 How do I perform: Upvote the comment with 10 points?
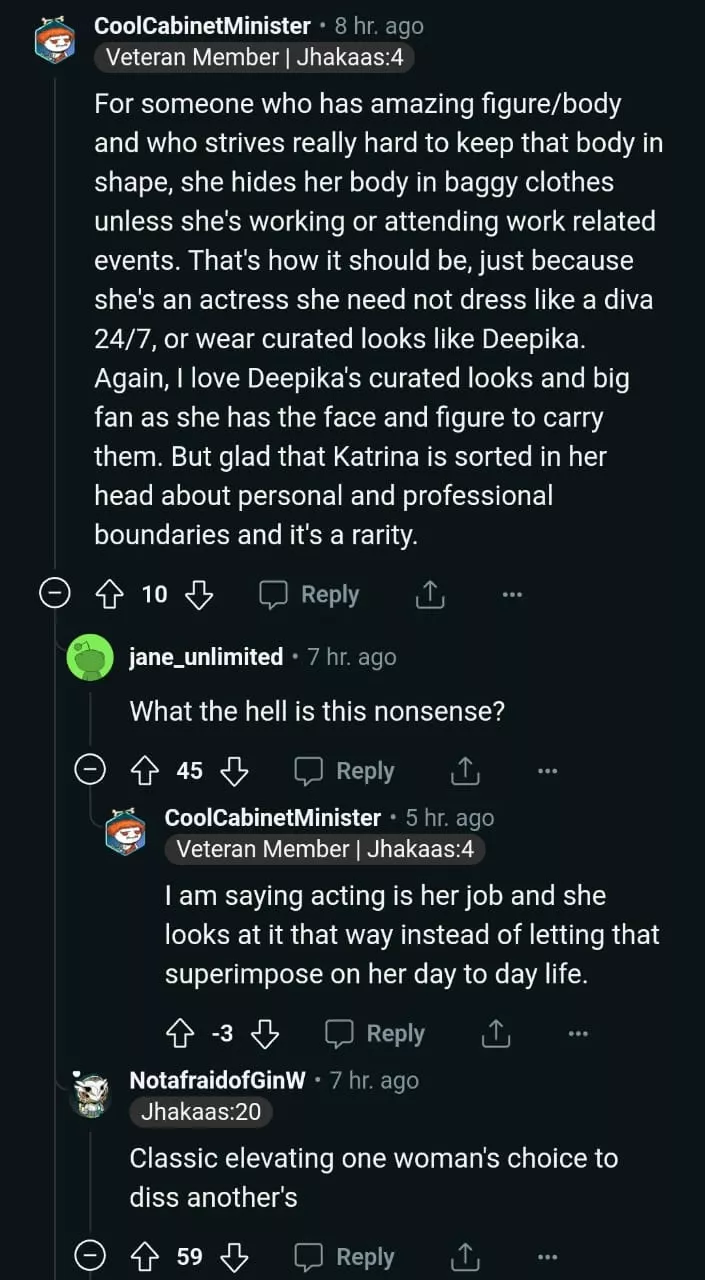(107, 595)
